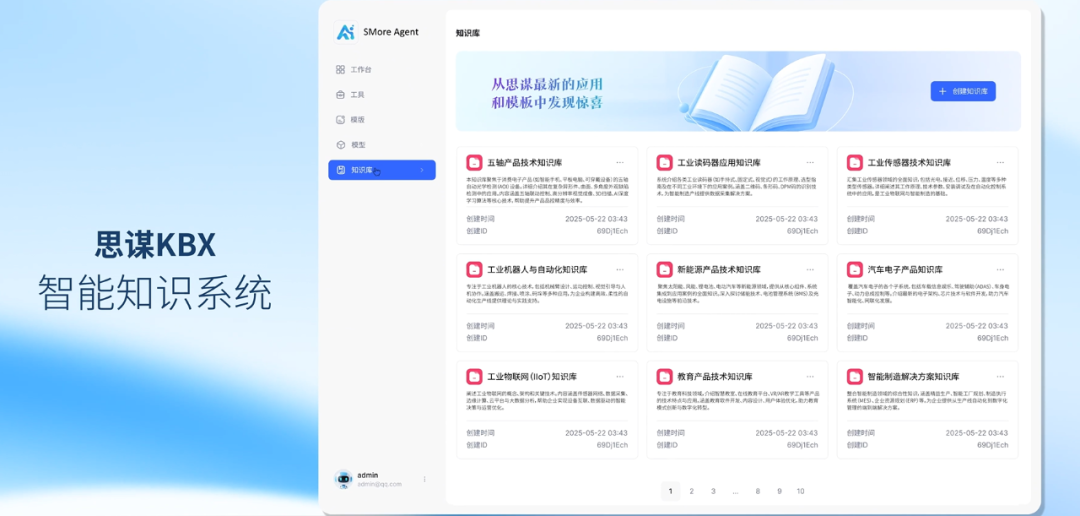1080x516 pixels.
Task: Open the more options menu for 工业读码器应用知识库
Action: click(810, 163)
